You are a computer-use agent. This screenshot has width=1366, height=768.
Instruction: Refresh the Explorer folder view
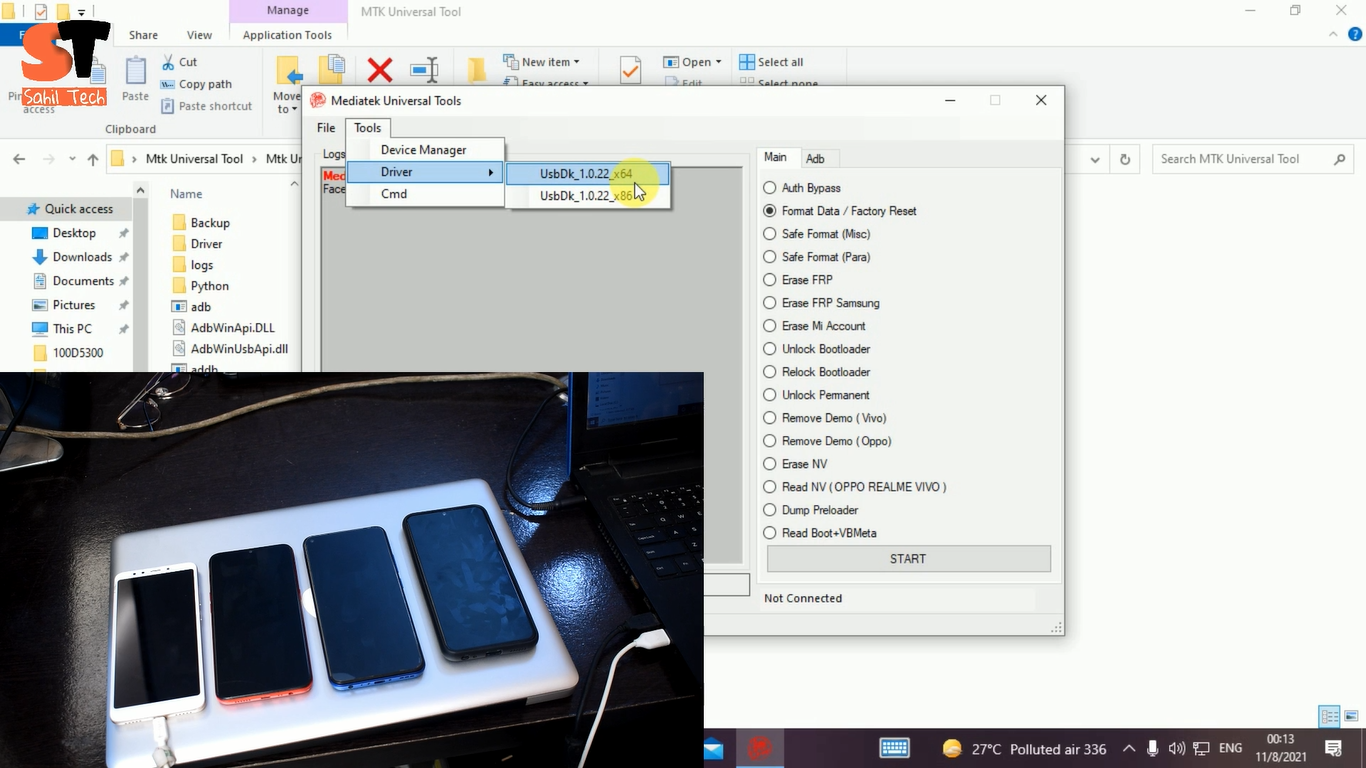coord(1125,159)
